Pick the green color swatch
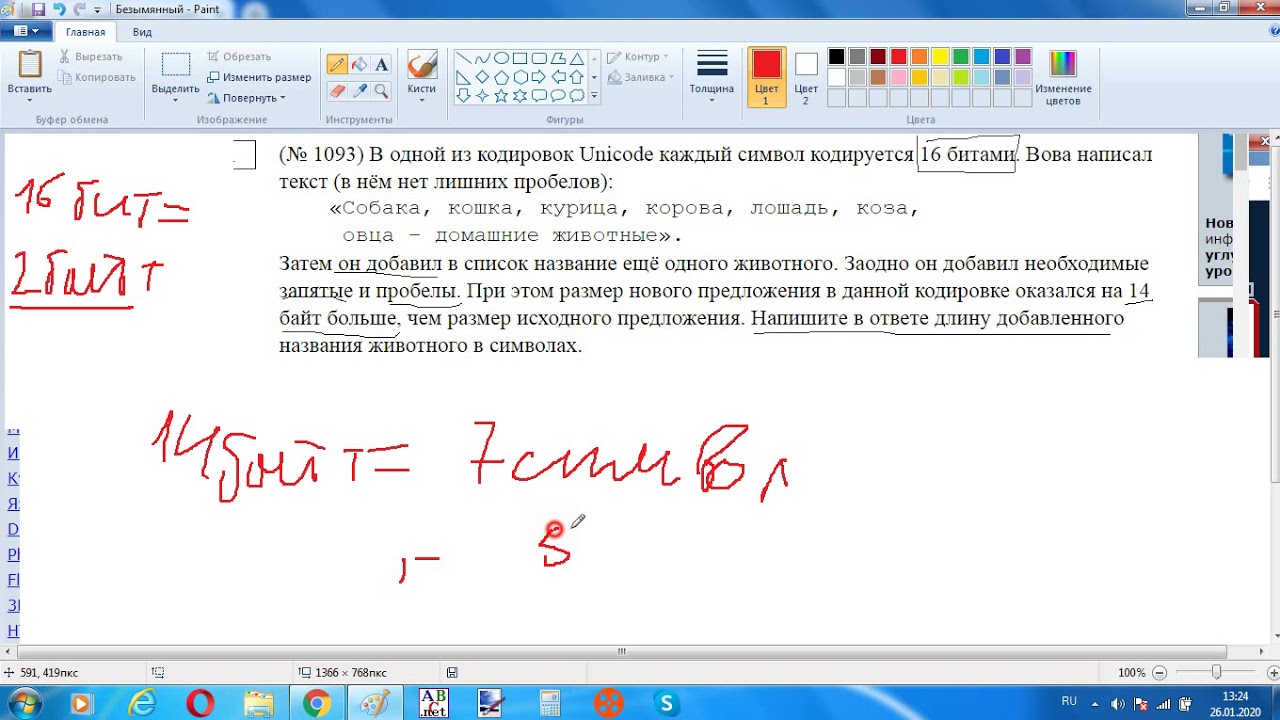The image size is (1280, 720). pyautogui.click(x=961, y=57)
